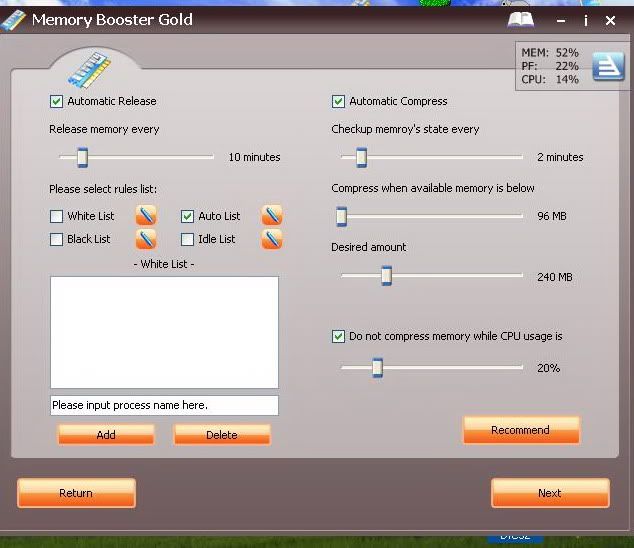Click the '96 MB' value

point(552,216)
